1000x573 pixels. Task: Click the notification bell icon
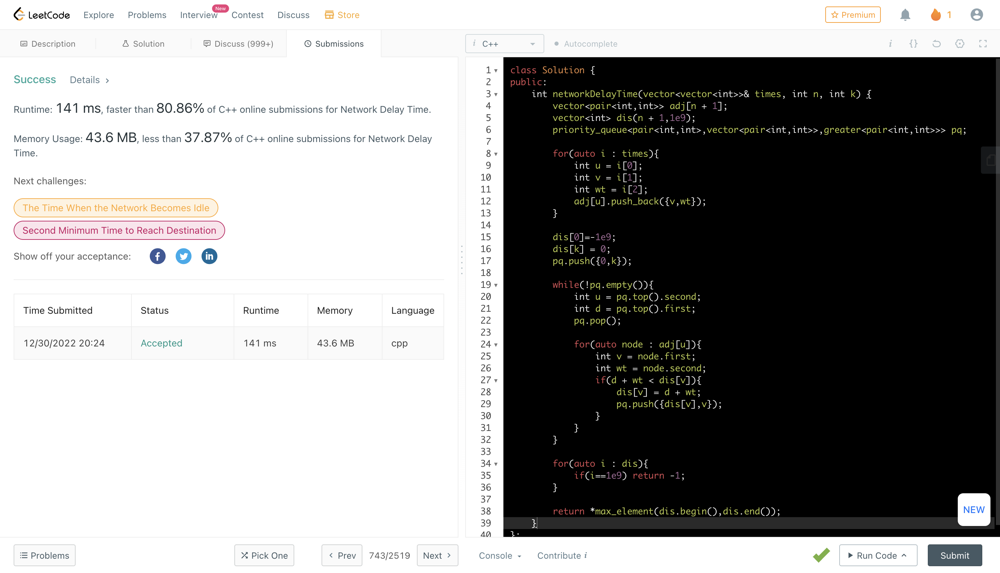(905, 15)
